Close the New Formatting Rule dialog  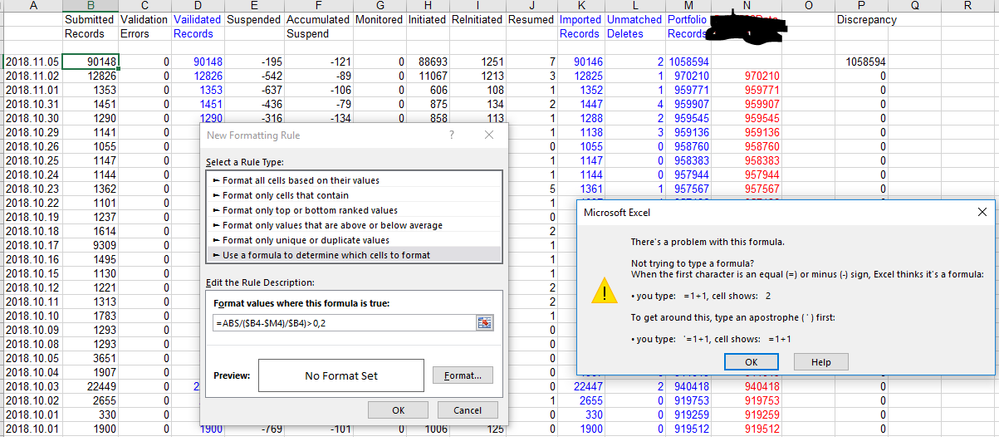tap(489, 135)
